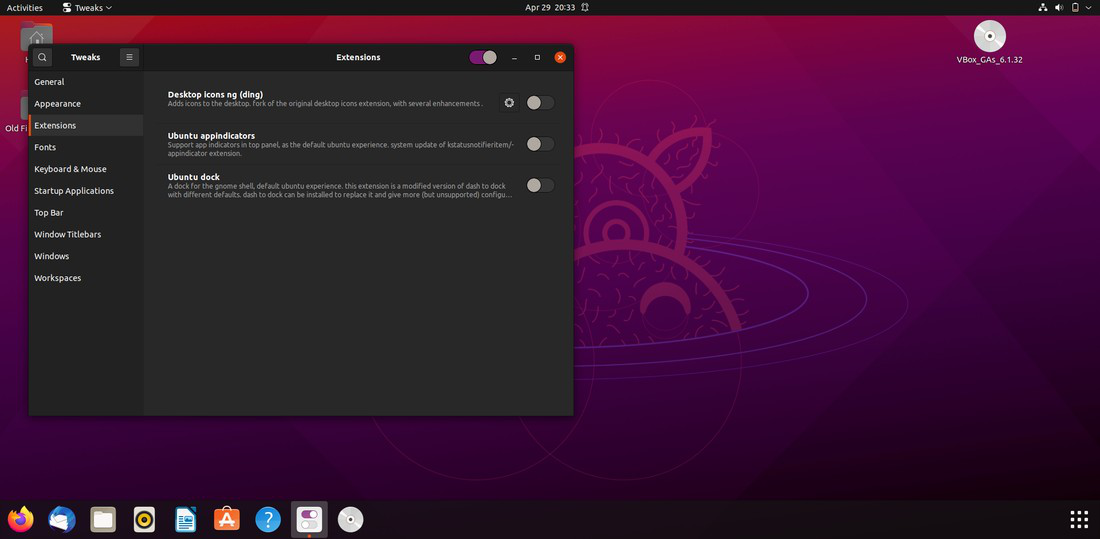This screenshot has height=539, width=1100.
Task: Click Activities in the top bar
Action: [25, 8]
